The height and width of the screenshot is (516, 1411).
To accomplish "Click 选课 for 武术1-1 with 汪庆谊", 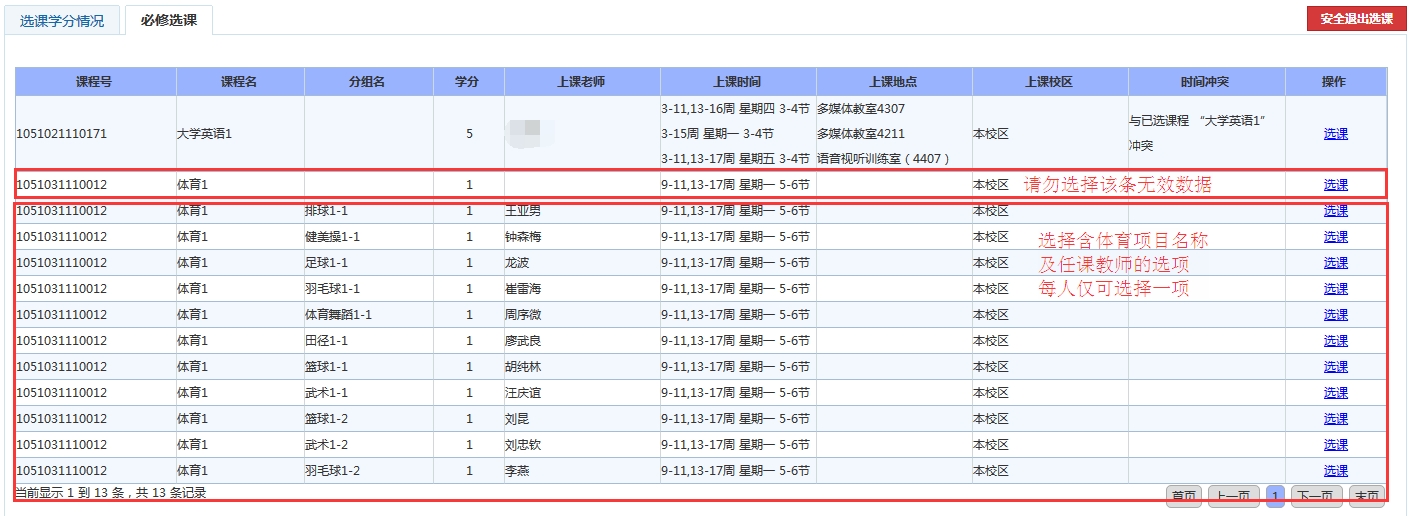I will coord(1335,393).
